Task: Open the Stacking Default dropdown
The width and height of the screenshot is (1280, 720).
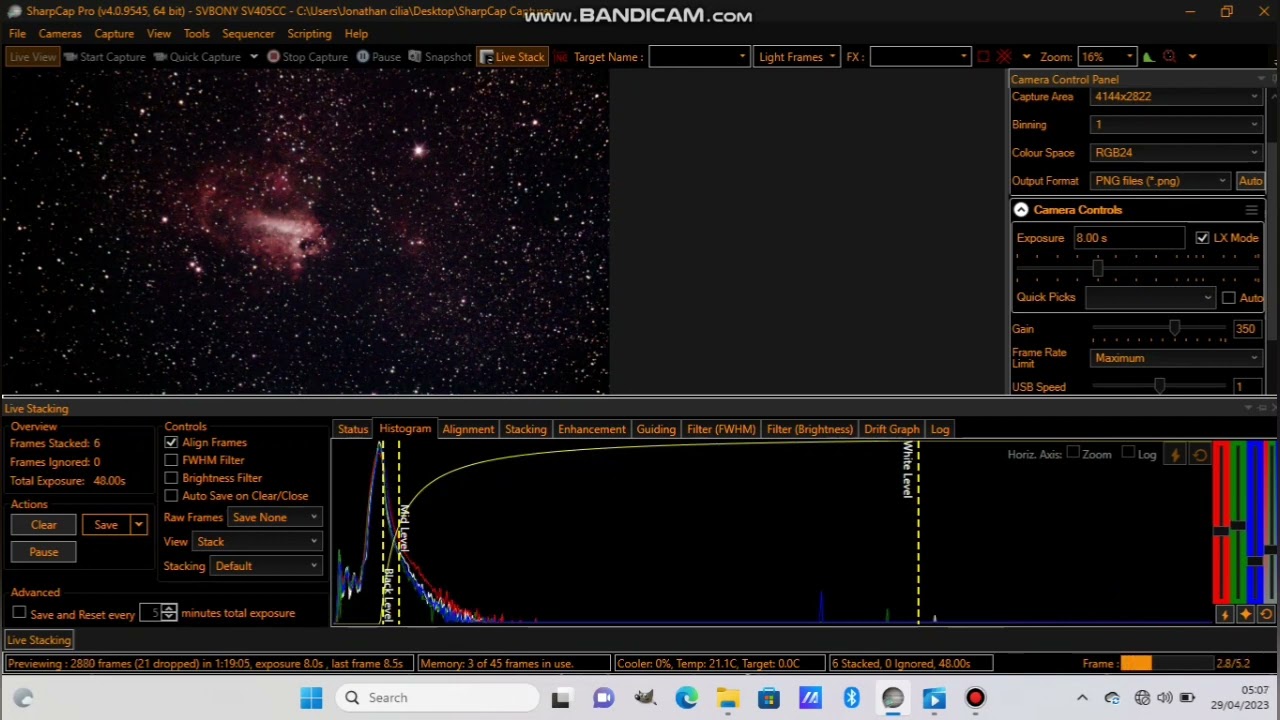Action: (x=265, y=566)
